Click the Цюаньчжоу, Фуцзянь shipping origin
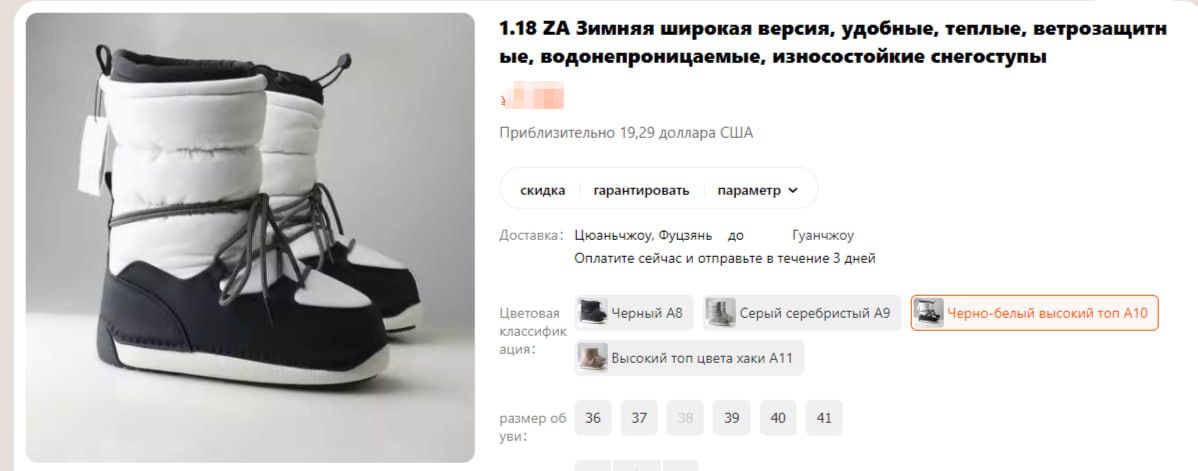The height and width of the screenshot is (471, 1198). 643,236
